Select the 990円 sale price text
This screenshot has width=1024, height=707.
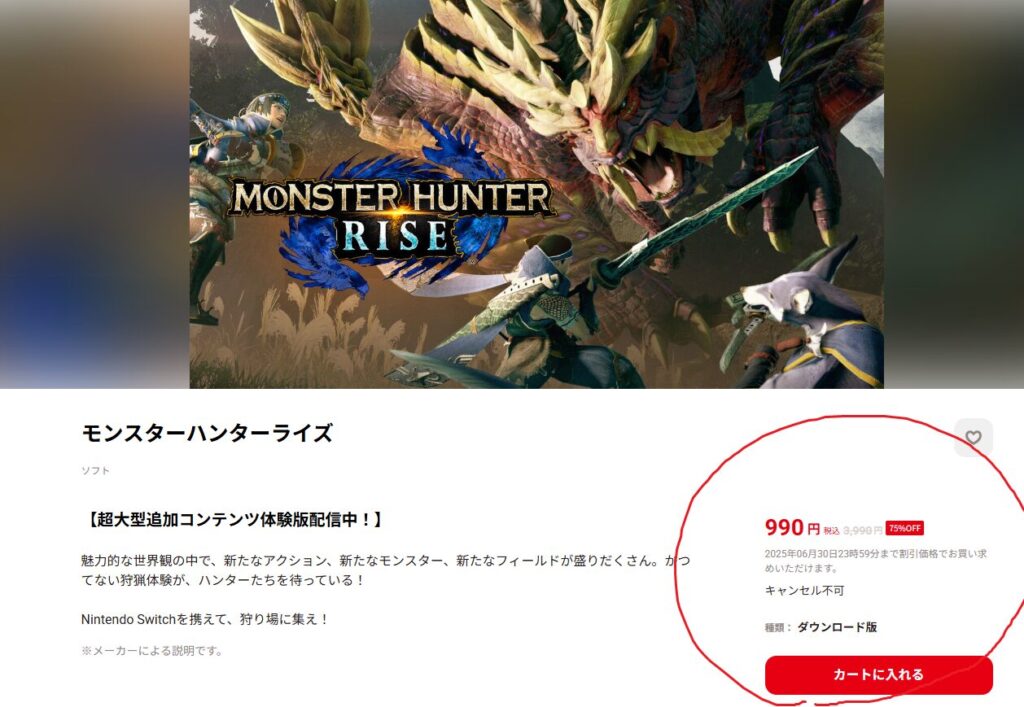point(792,527)
